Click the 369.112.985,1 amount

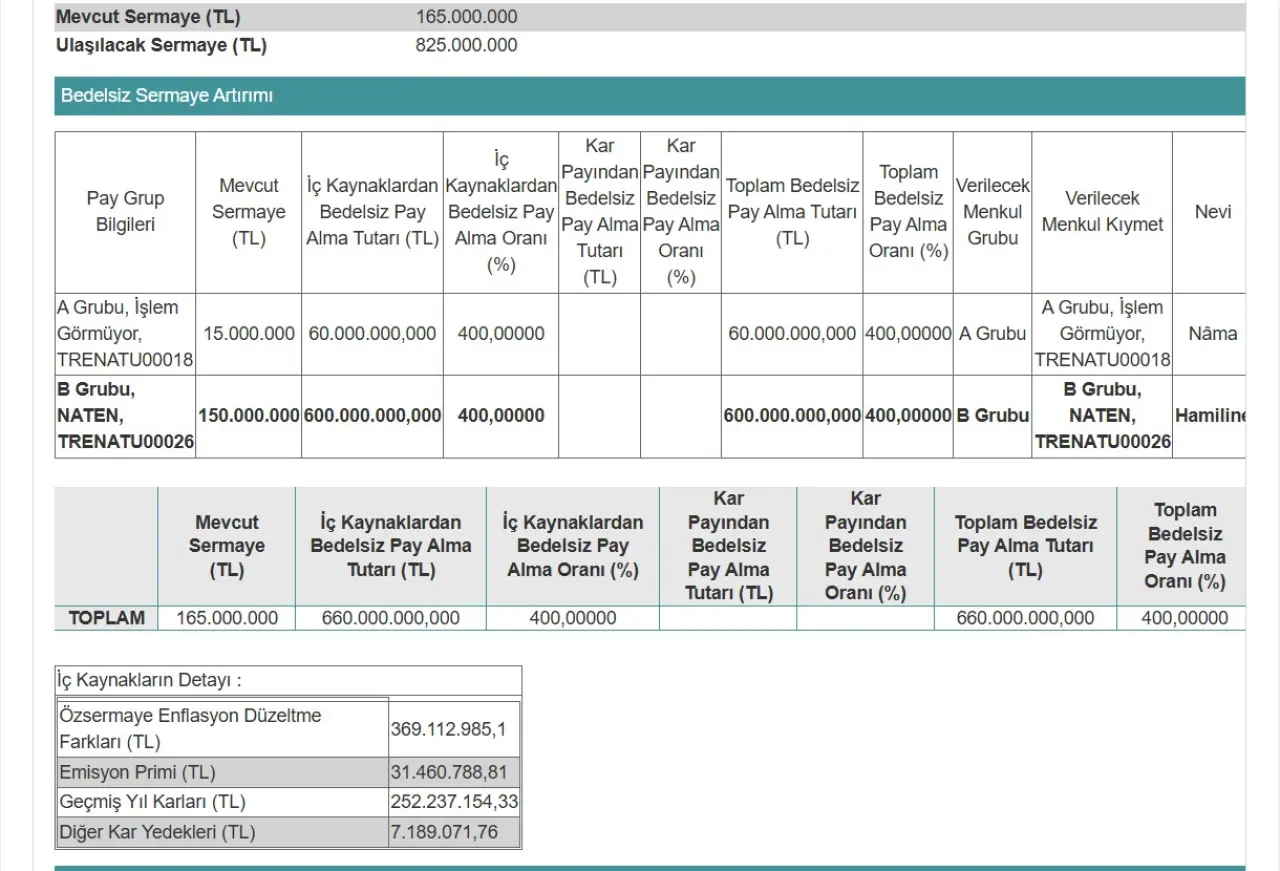448,729
